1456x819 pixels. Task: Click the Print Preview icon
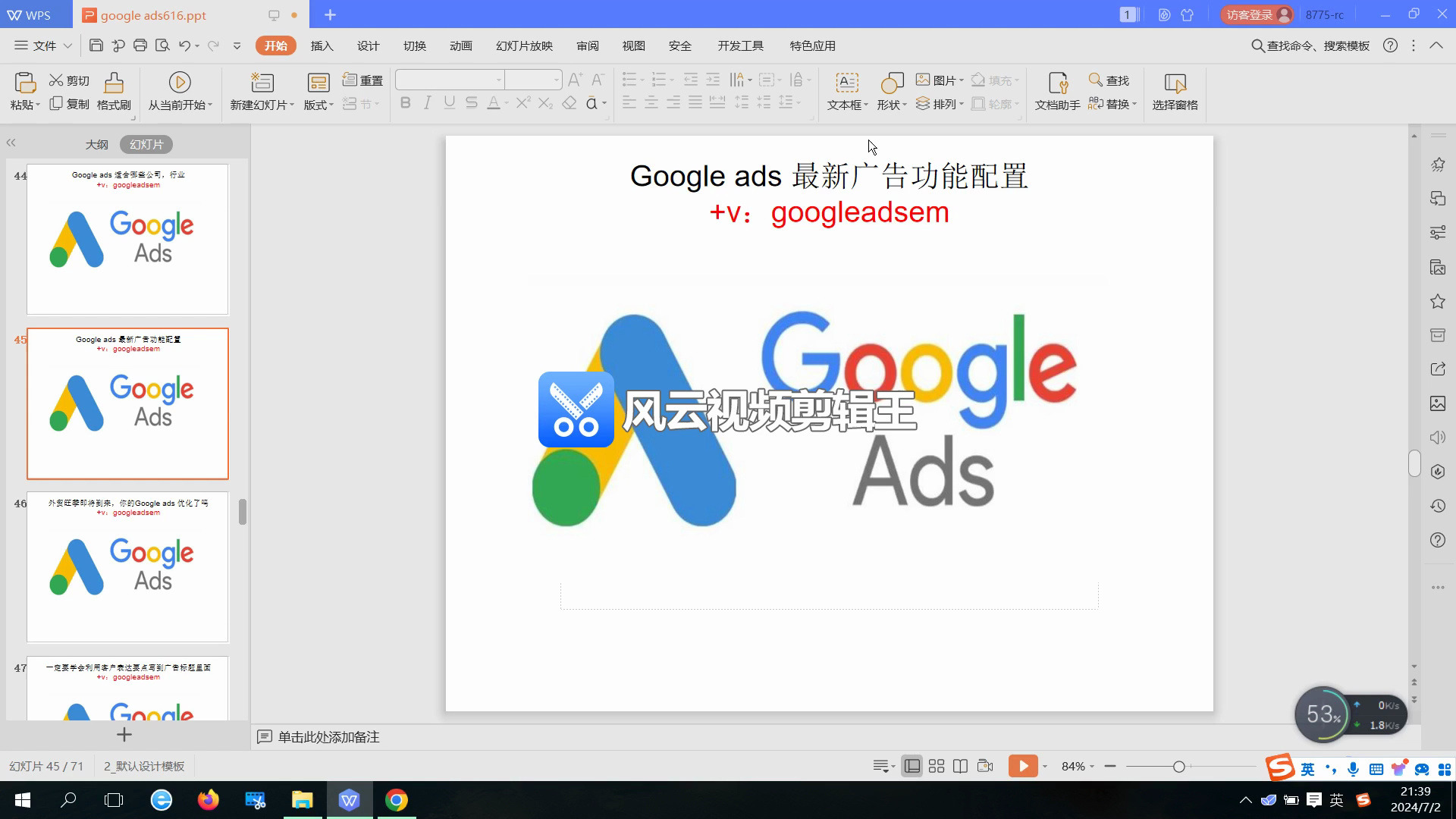click(162, 45)
